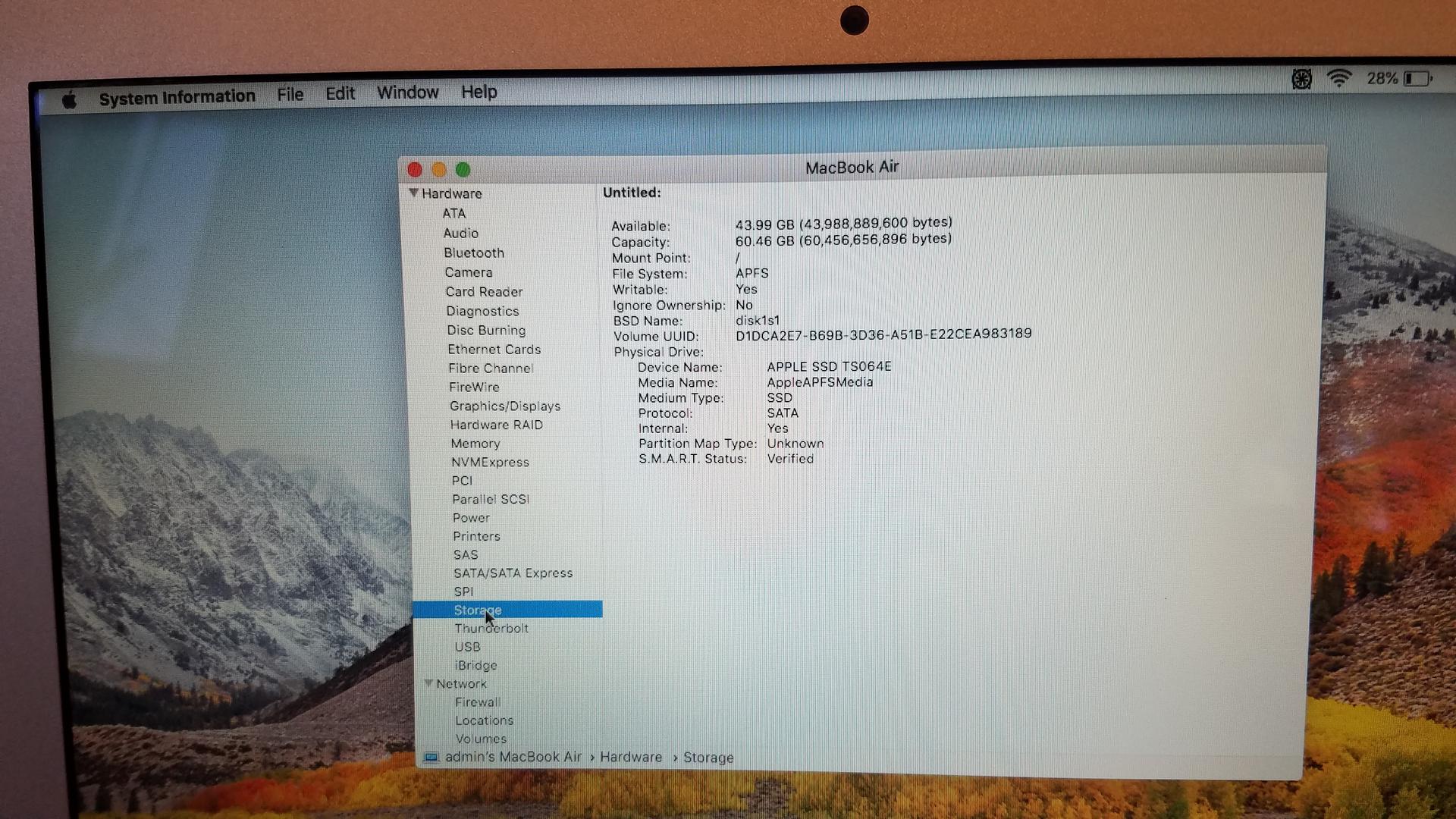Click admin's MacBook Air in path bar
1456x819 pixels.
coord(513,757)
